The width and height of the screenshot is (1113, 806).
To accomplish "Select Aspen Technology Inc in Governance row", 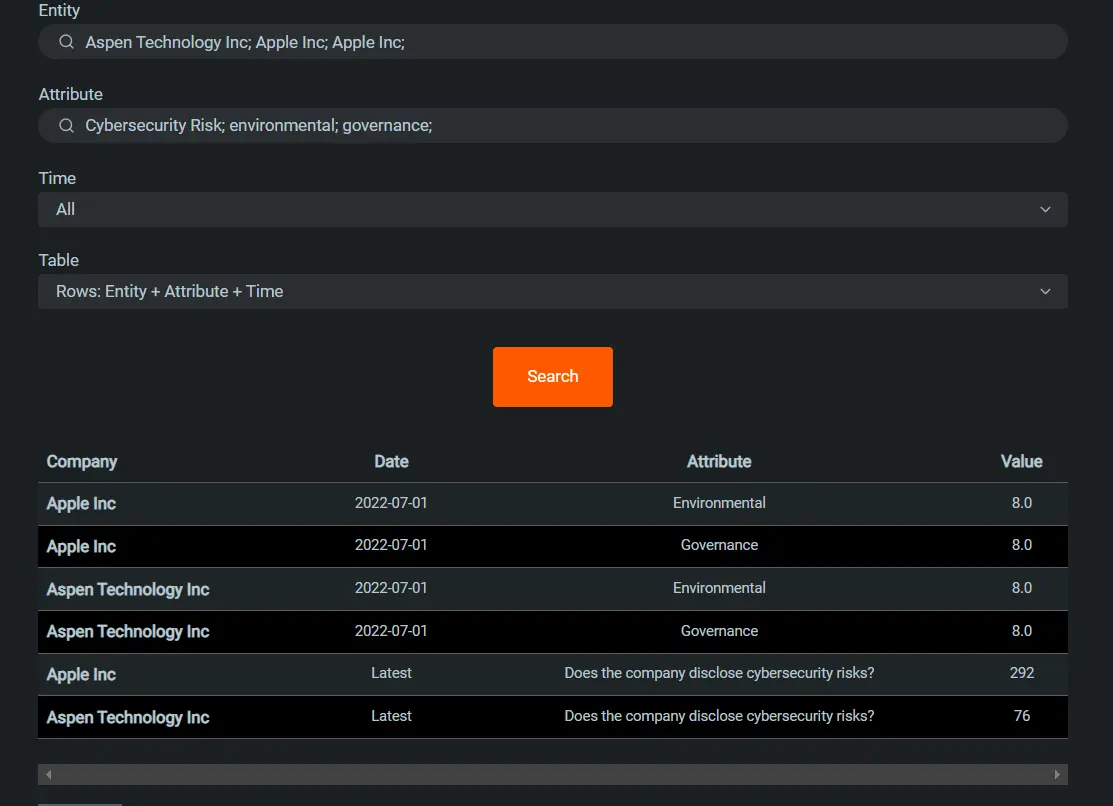I will pos(128,632).
